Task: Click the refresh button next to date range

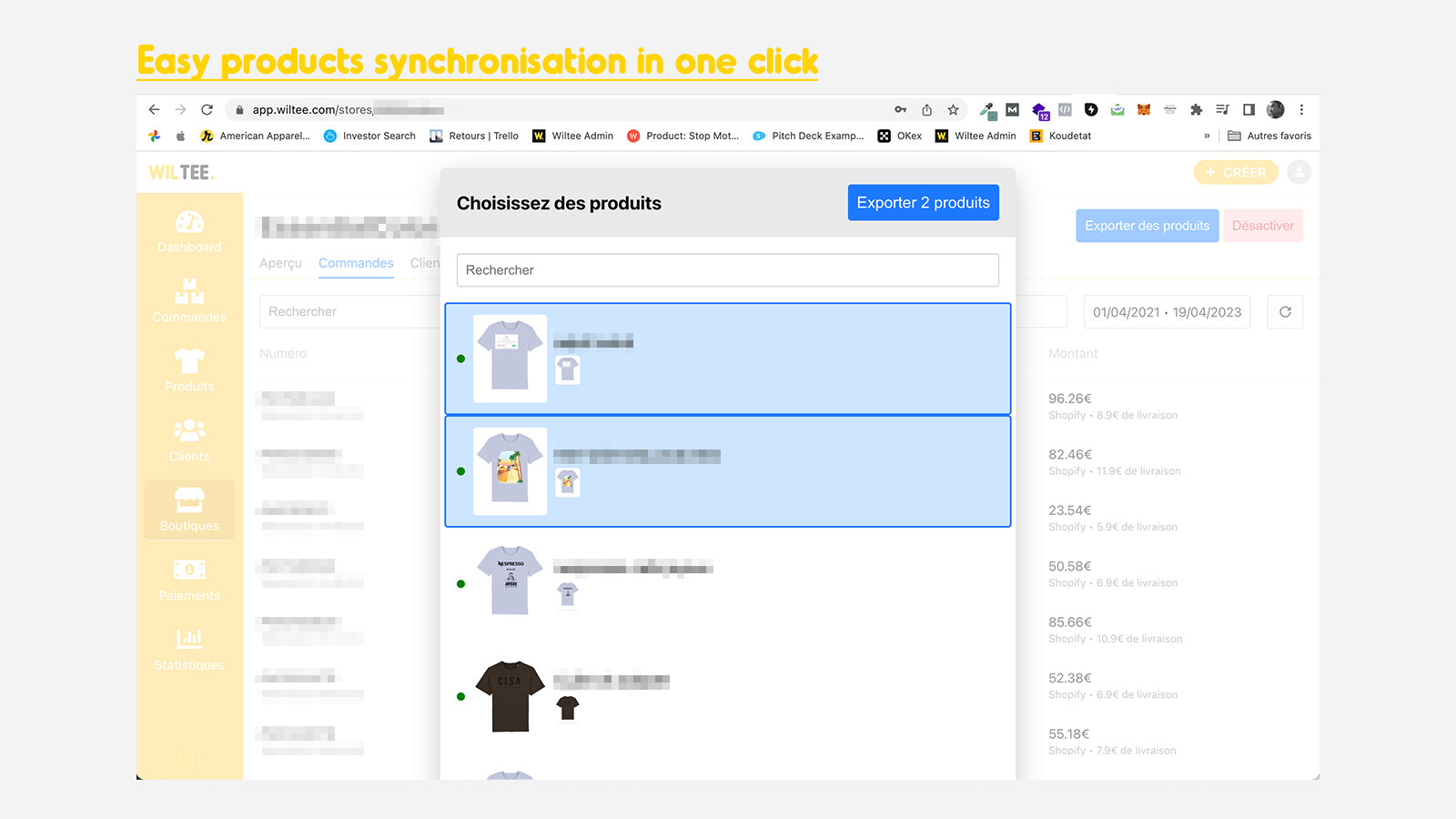Action: pos(1285,312)
